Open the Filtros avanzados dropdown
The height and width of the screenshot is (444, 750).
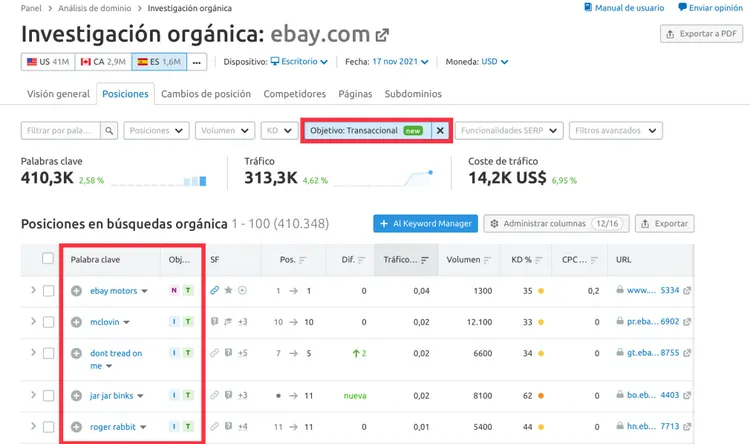click(x=616, y=131)
